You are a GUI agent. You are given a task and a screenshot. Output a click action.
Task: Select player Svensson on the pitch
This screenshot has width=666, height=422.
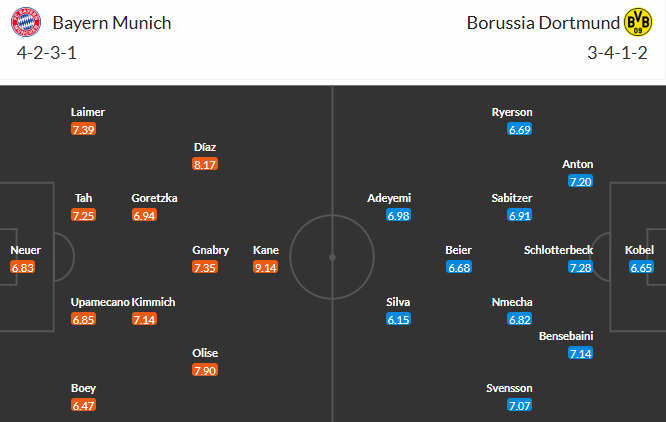511,388
